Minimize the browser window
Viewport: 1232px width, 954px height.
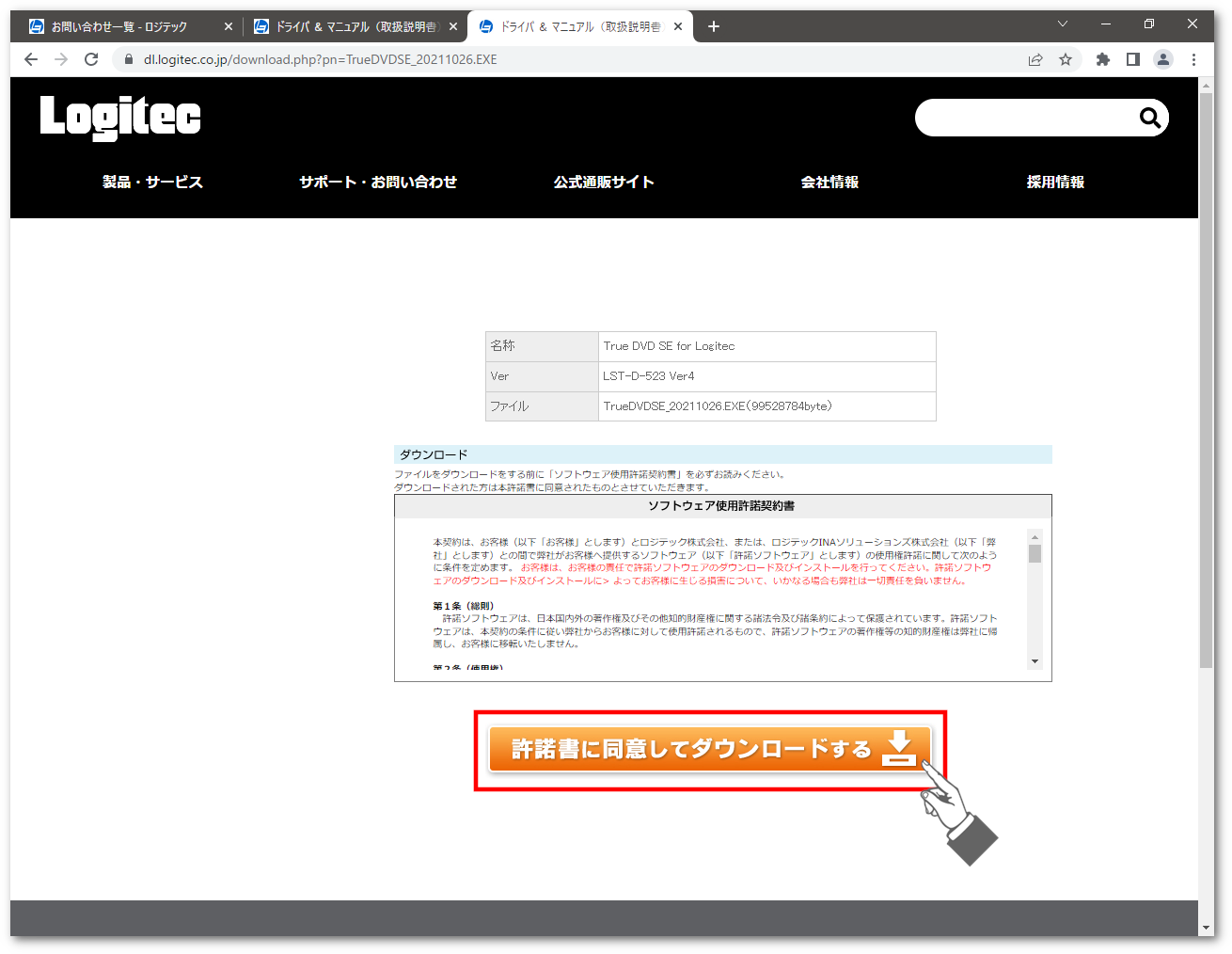click(x=1106, y=24)
